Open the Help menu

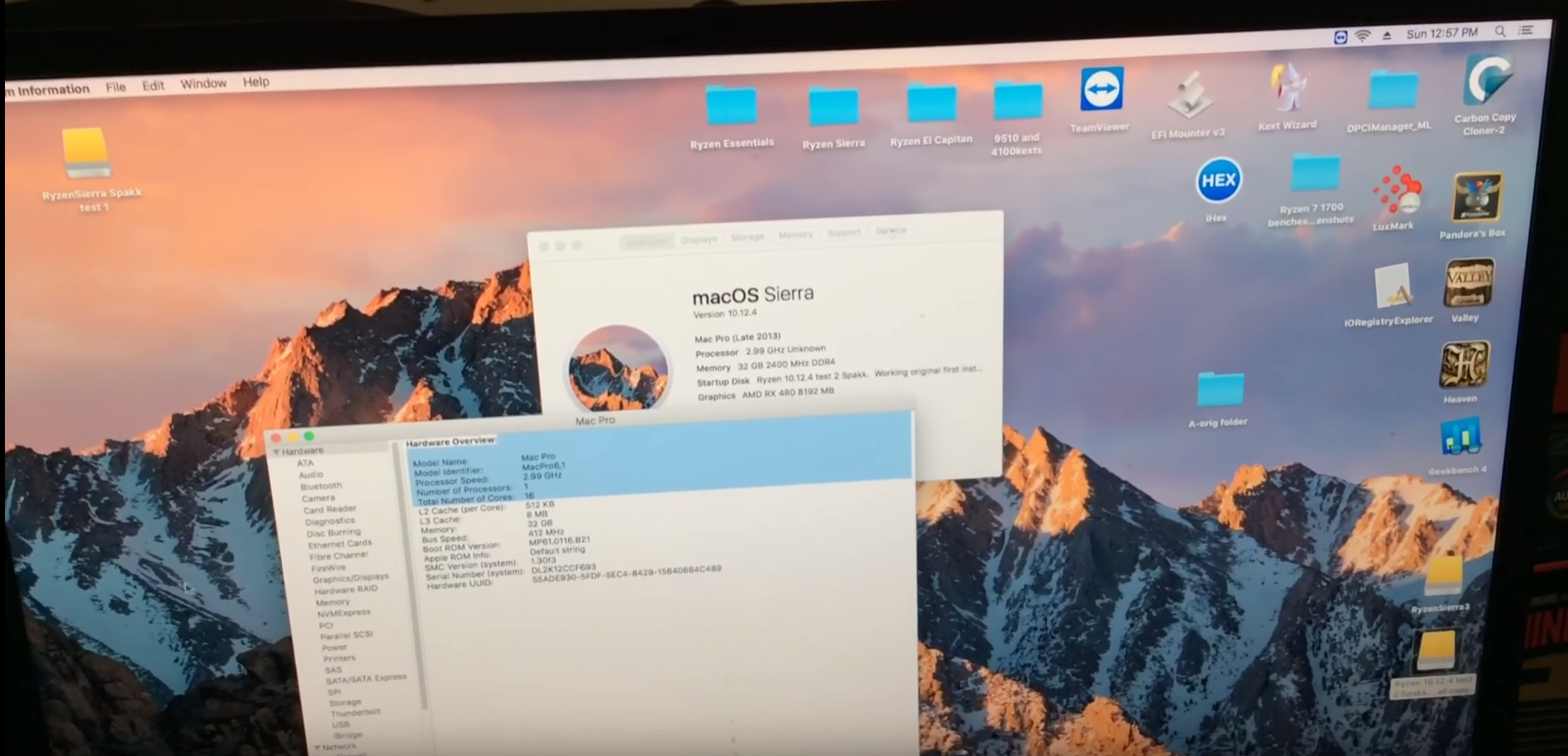coord(256,82)
